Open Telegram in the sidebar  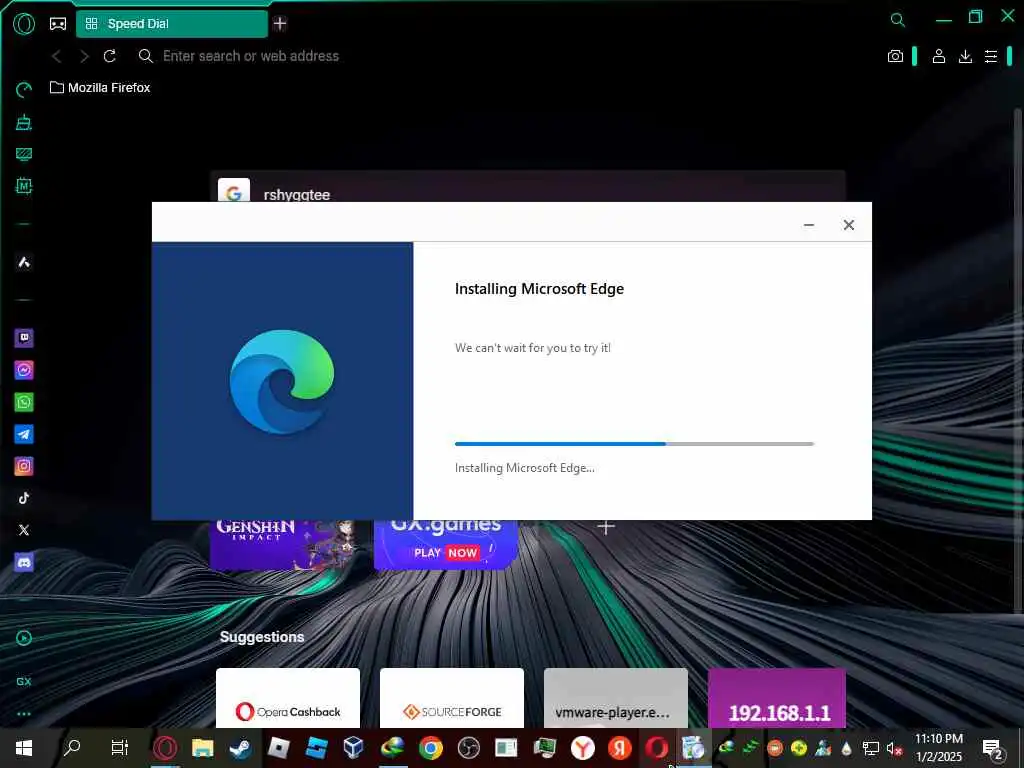[24, 434]
